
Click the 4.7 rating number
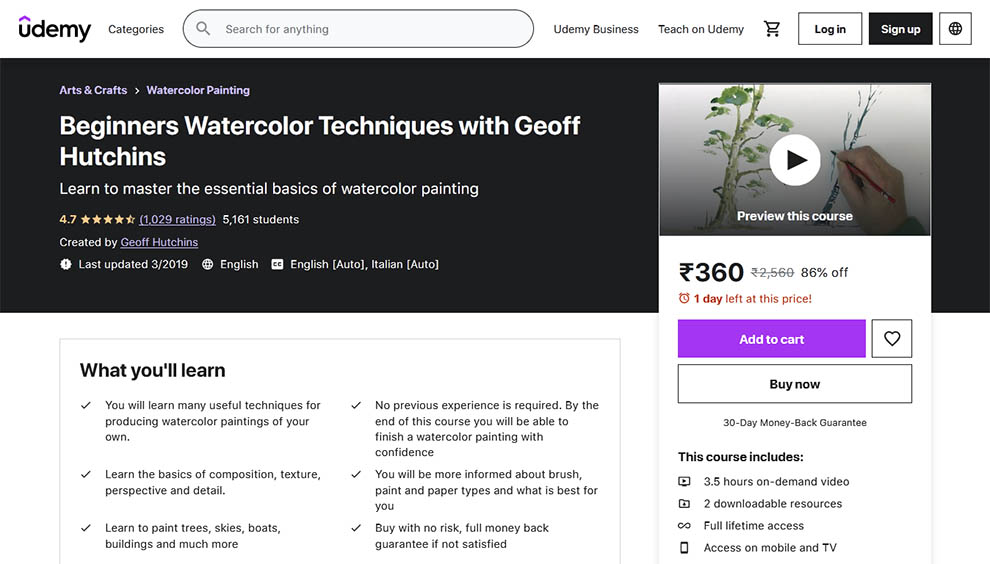coord(68,219)
